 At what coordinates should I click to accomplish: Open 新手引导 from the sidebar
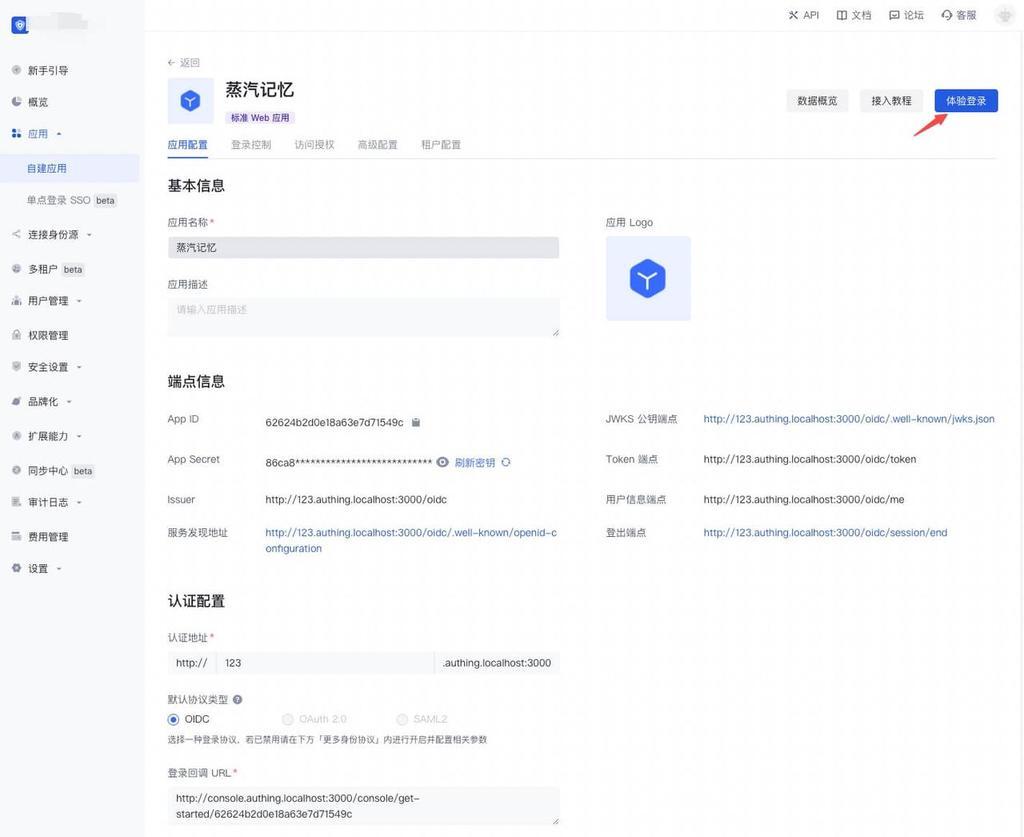(48, 71)
